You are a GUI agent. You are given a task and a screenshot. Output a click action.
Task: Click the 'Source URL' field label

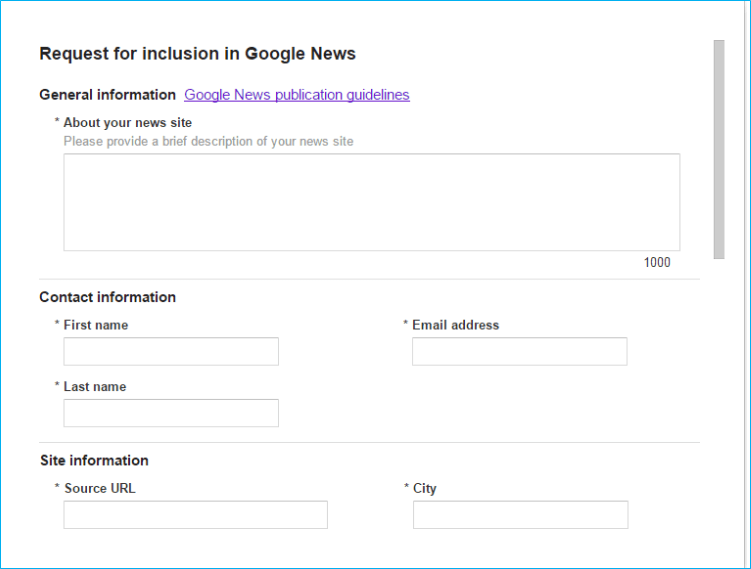coord(99,489)
